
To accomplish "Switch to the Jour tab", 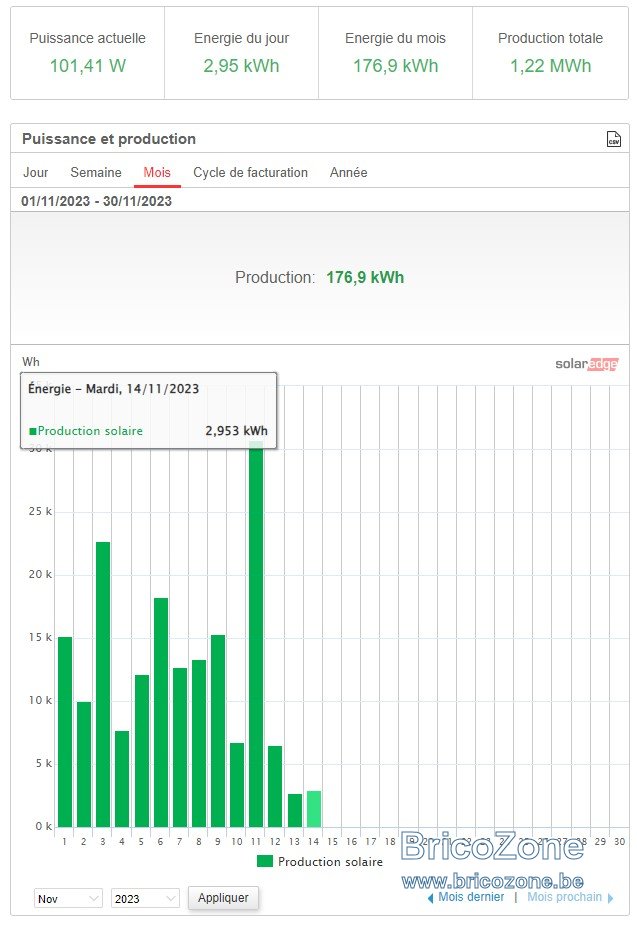I will (35, 173).
